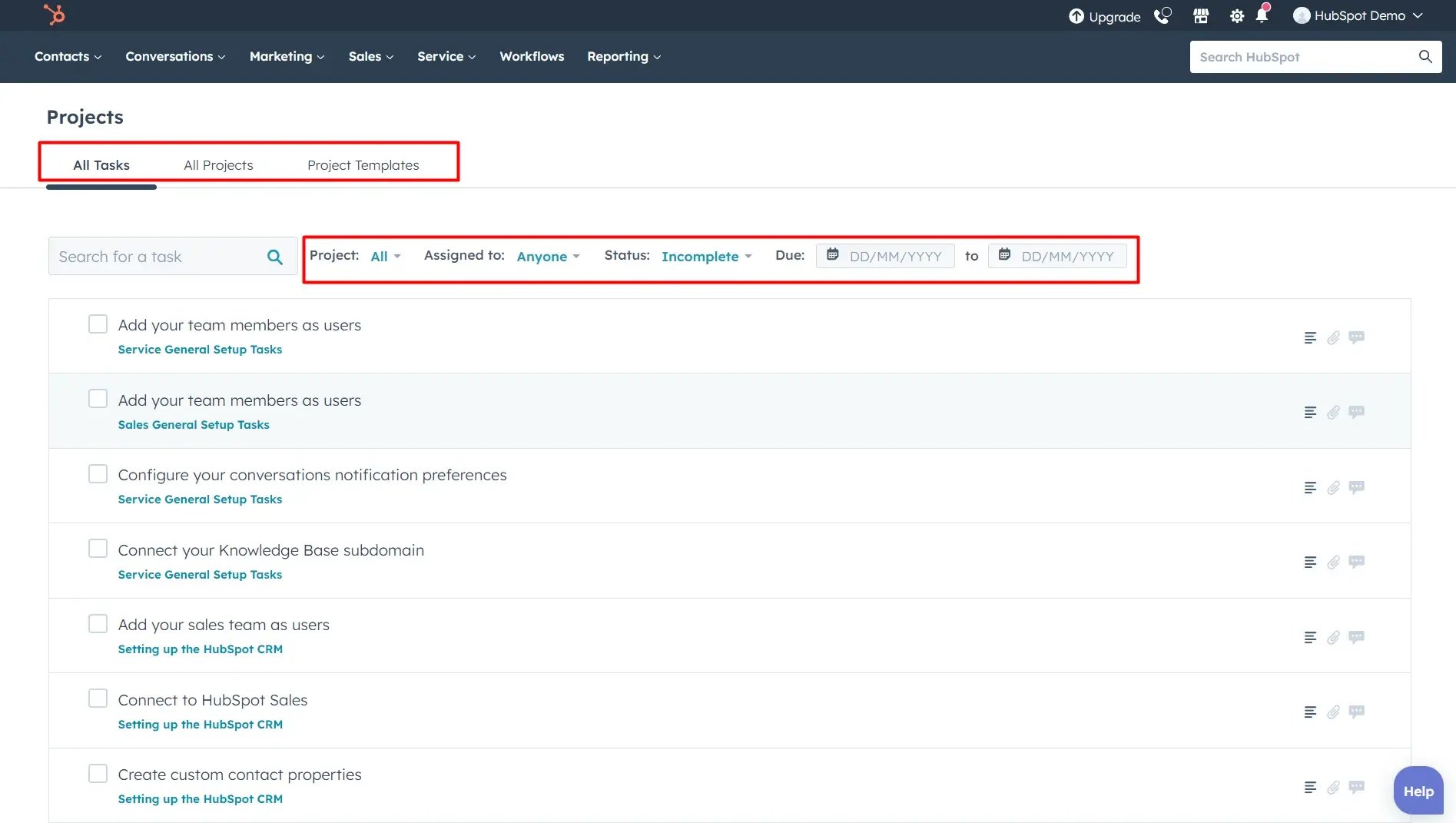Switch to the All Projects tab

click(x=218, y=165)
